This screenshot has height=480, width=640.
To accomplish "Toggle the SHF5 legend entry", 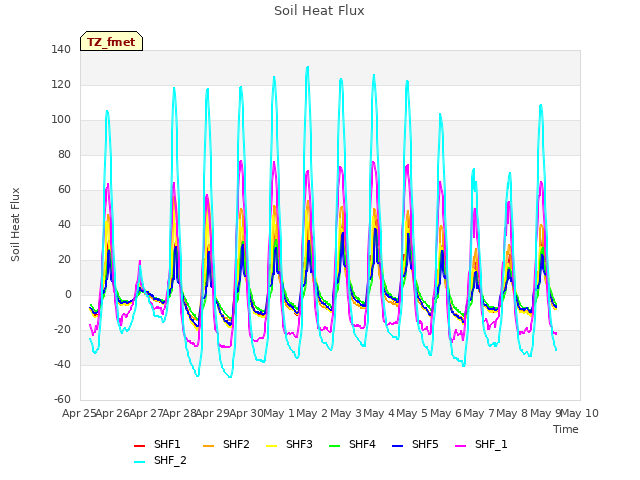I will point(415,444).
